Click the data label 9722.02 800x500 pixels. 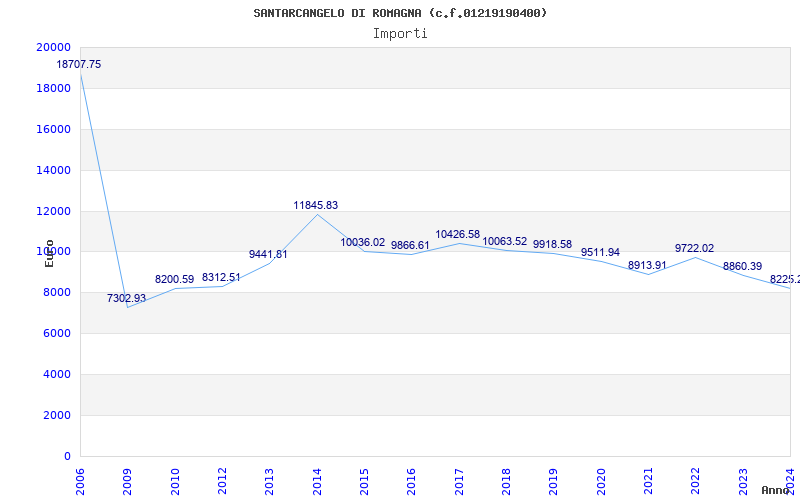(694, 248)
